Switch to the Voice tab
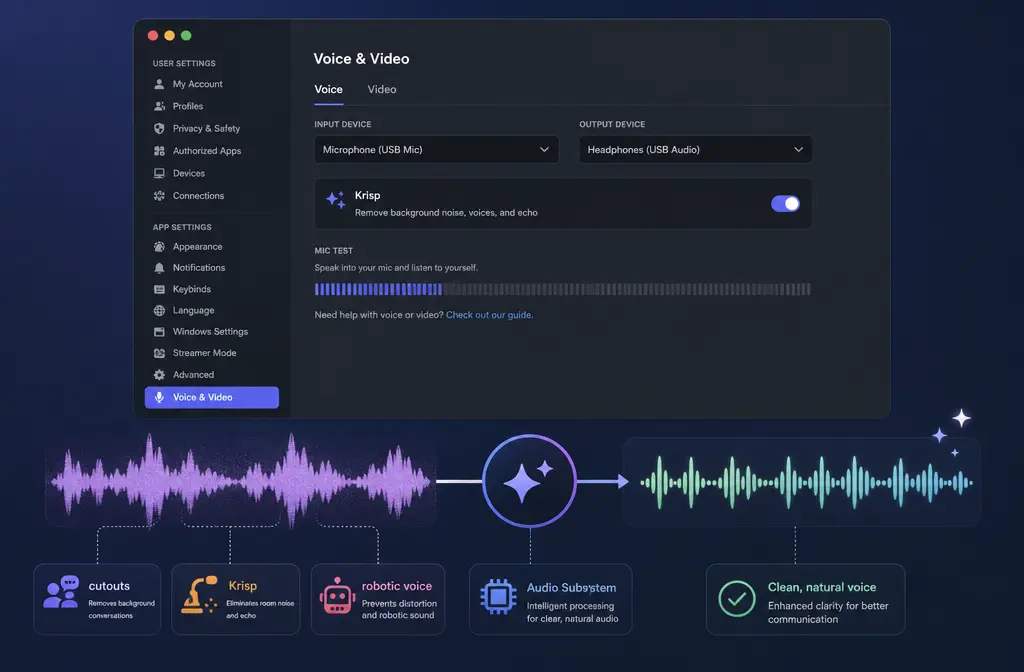The width and height of the screenshot is (1024, 672). (x=328, y=89)
